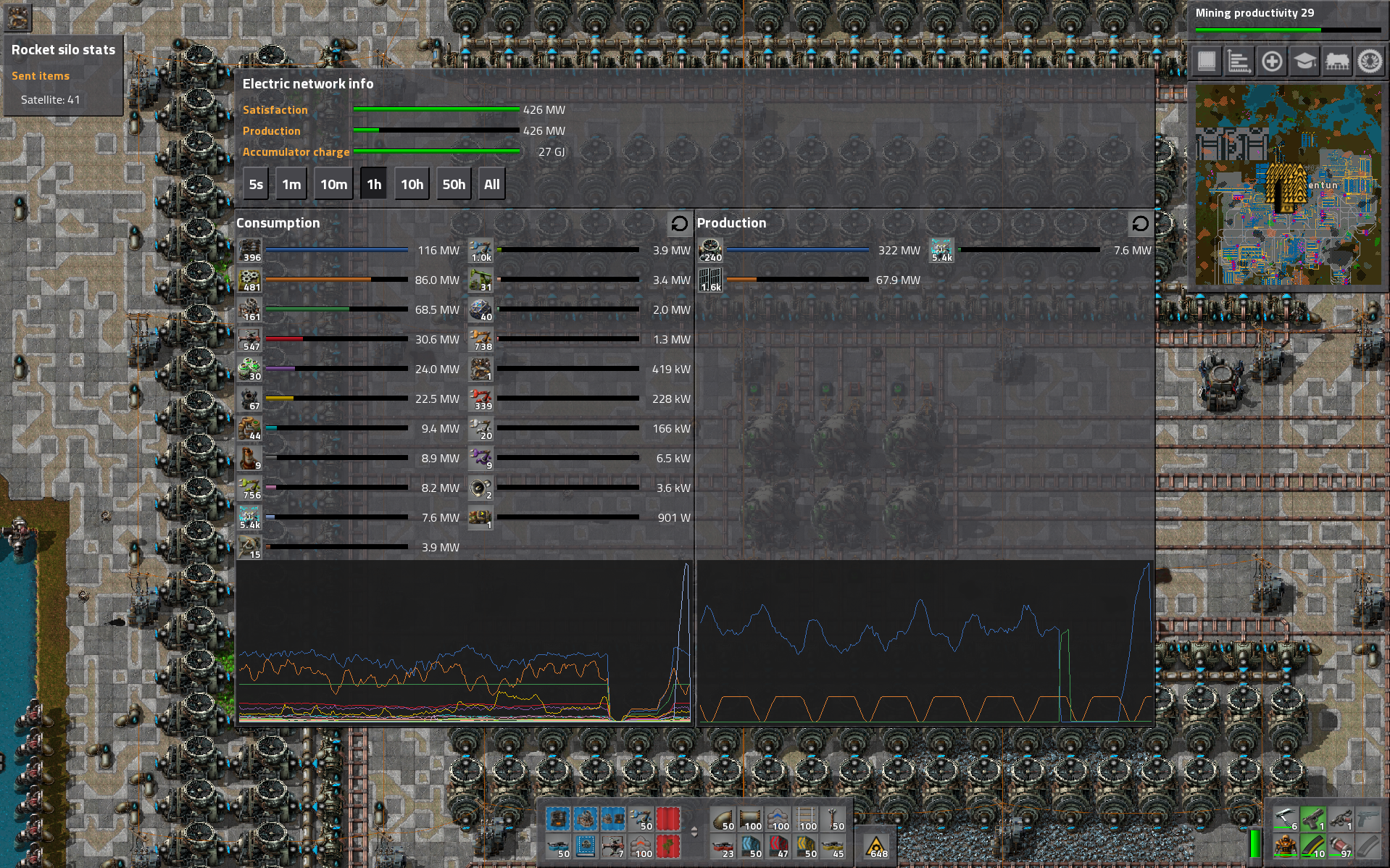1390x868 pixels.
Task: Click the character icon at top-left corner
Action: 17,17
